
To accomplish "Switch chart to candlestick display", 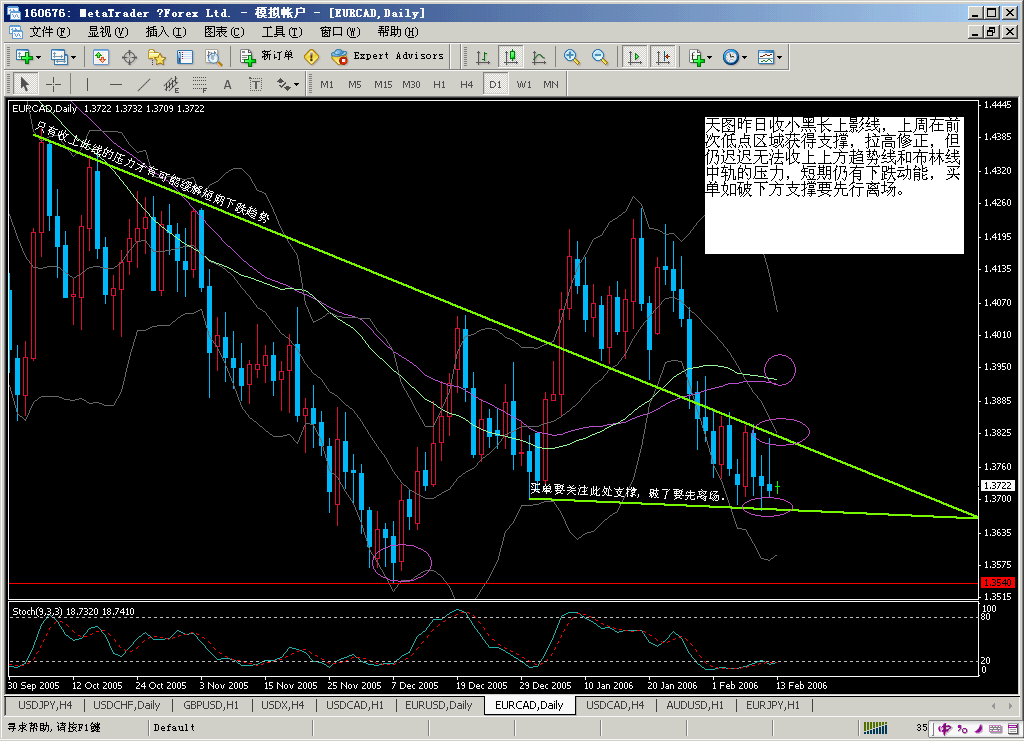I will (x=510, y=57).
